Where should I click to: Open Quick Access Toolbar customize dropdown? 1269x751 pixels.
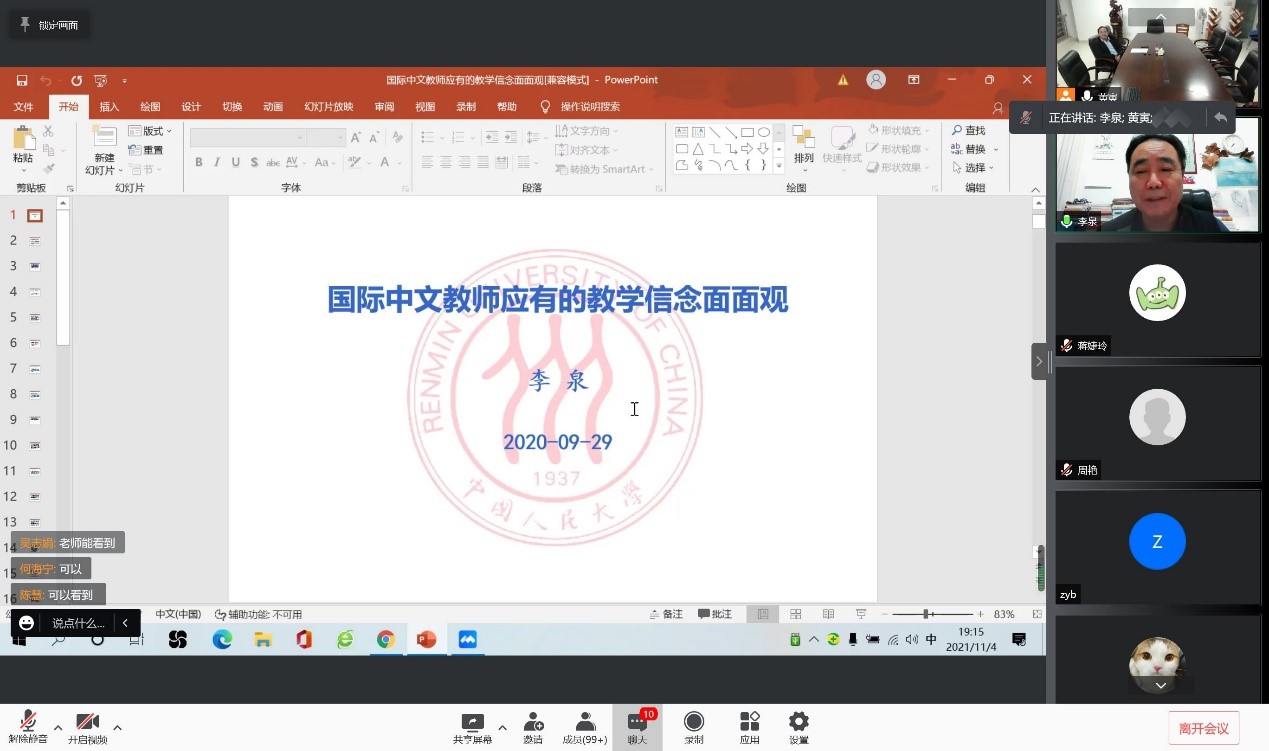tap(124, 80)
